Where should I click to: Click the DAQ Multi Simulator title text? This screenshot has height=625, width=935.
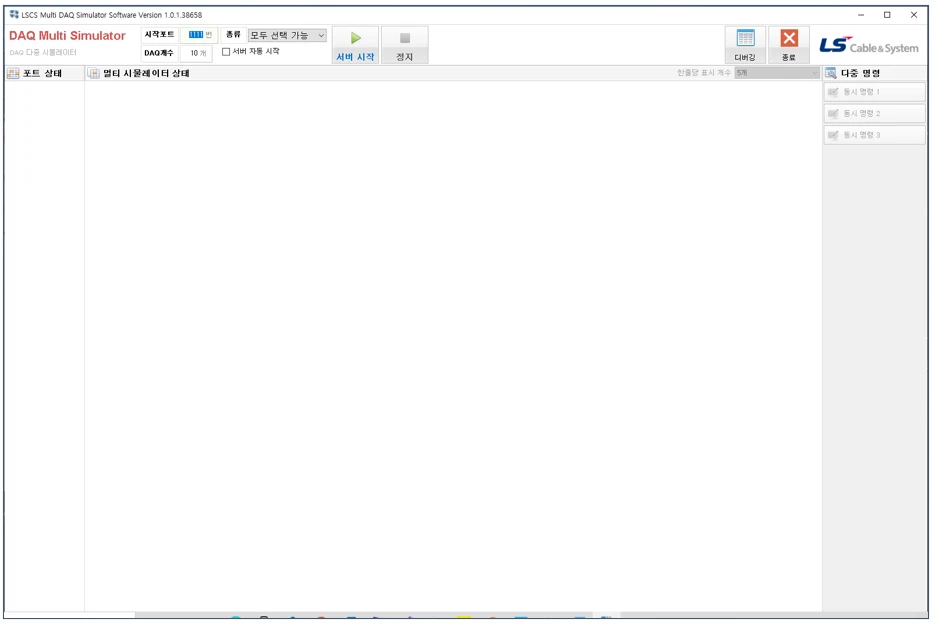(x=67, y=36)
